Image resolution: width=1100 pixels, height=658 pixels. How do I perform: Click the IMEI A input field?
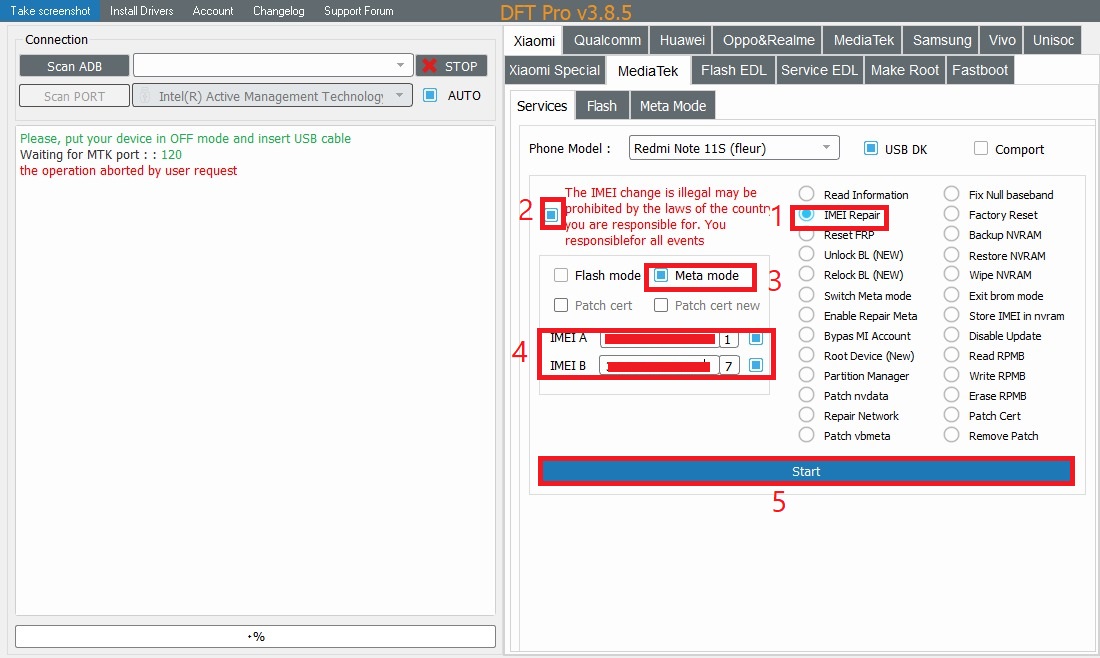(x=659, y=339)
